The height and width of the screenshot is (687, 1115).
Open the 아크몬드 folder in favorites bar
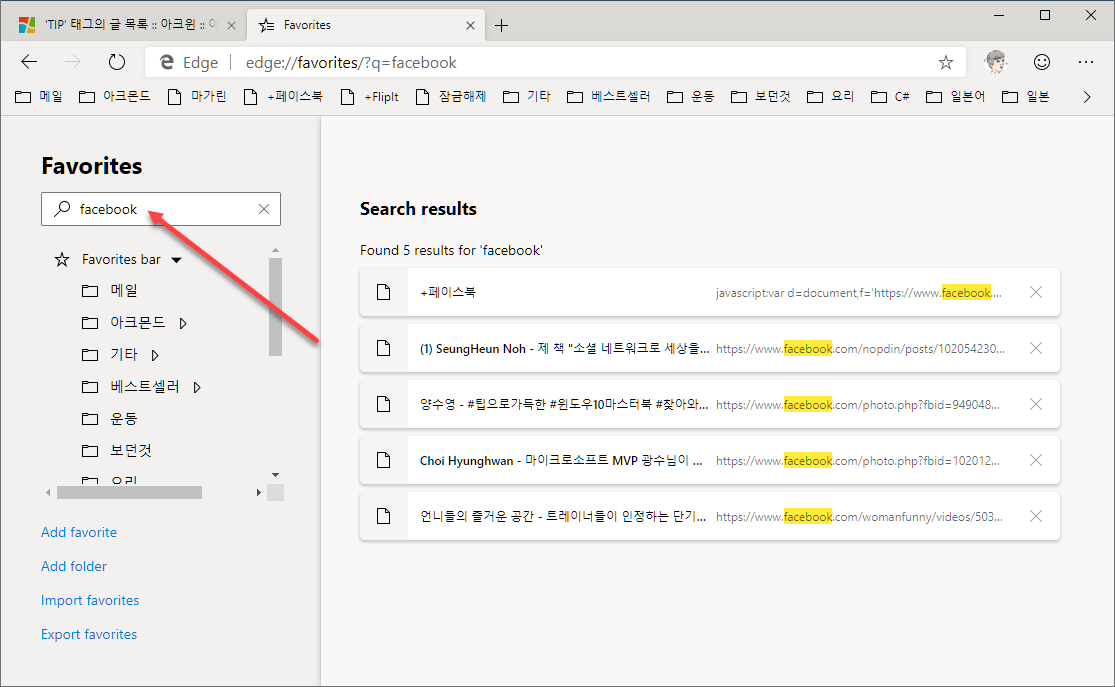(x=114, y=97)
